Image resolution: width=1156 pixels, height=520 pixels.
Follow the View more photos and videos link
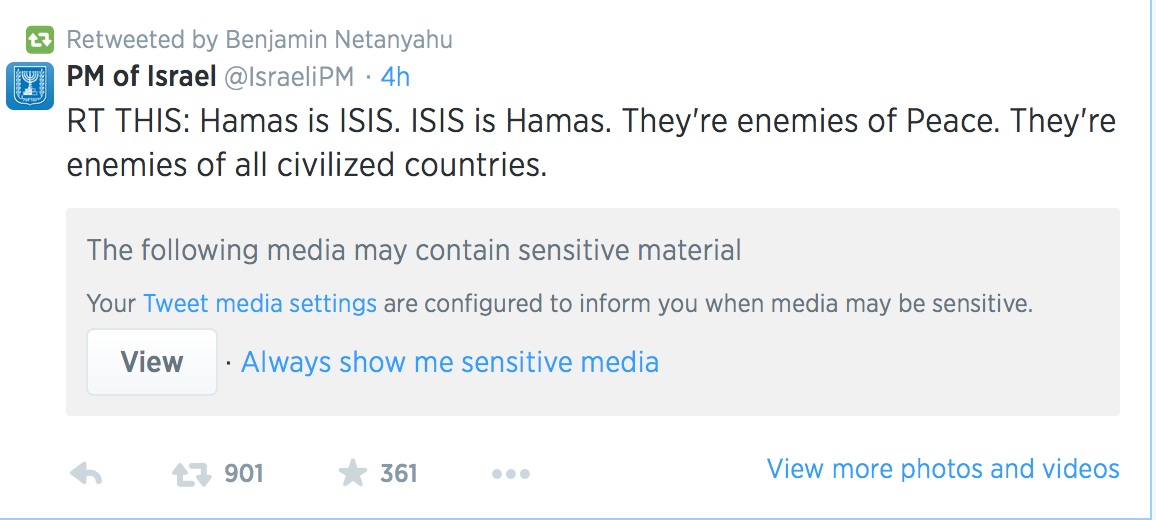(942, 468)
